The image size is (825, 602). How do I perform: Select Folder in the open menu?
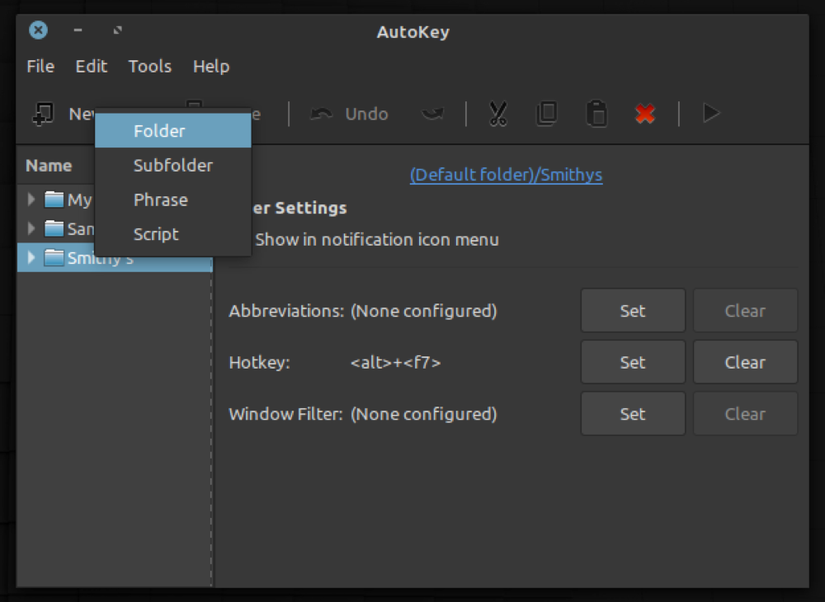coord(158,130)
